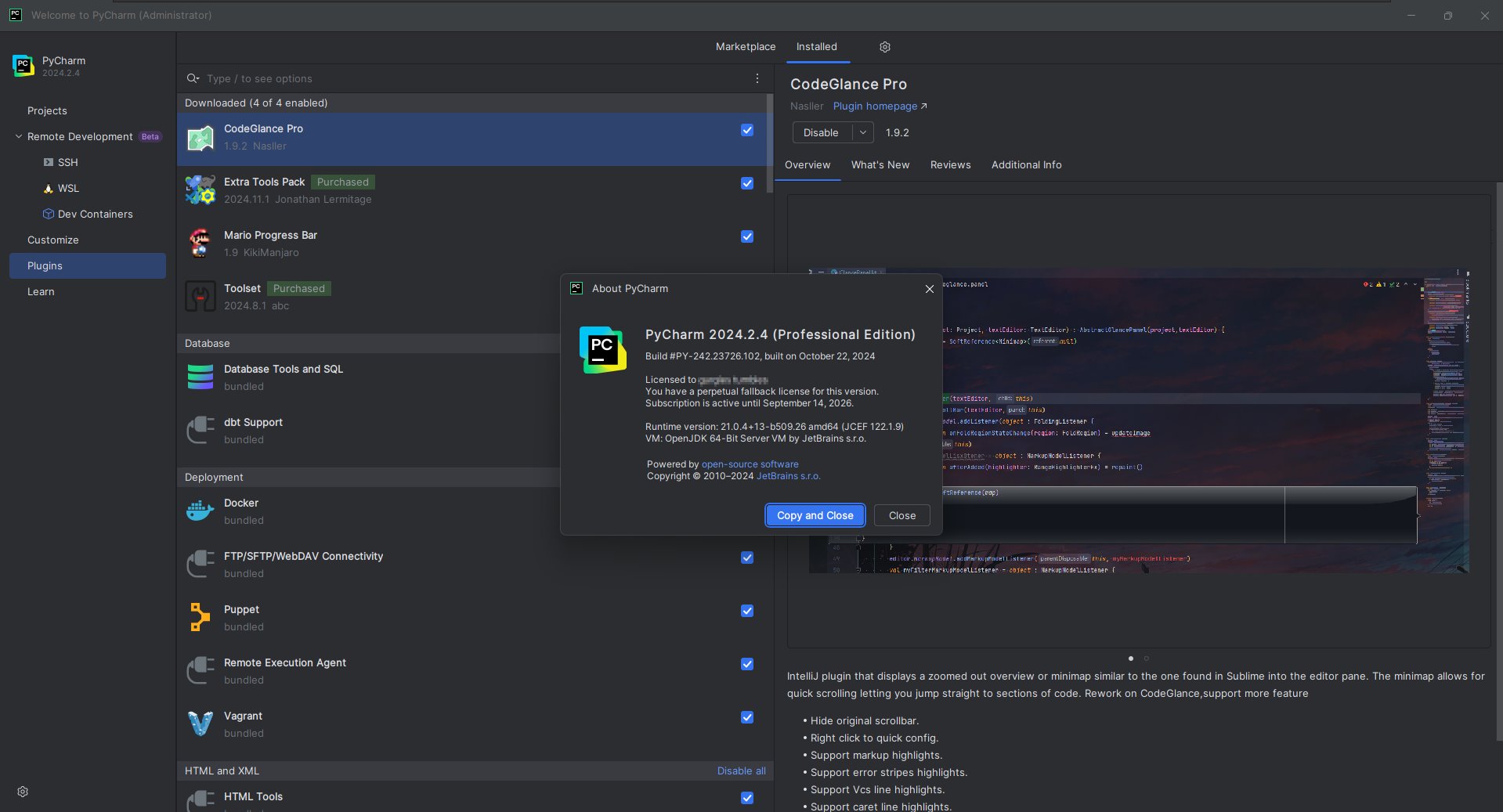Click Disable all for HTML and XML
Image resolution: width=1503 pixels, height=812 pixels.
pyautogui.click(x=741, y=770)
